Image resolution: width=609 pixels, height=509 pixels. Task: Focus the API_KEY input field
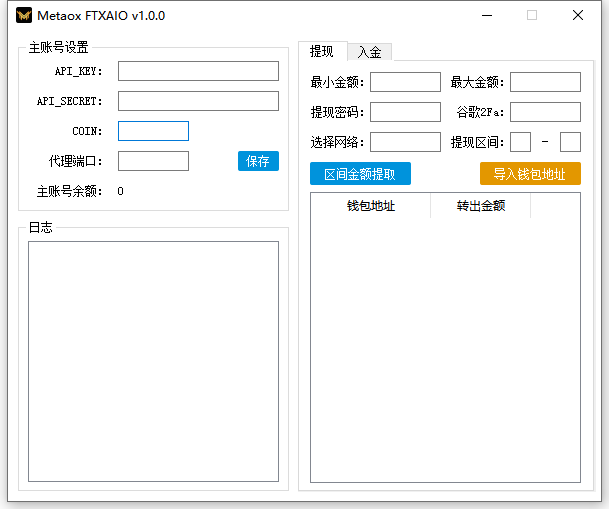click(x=198, y=71)
